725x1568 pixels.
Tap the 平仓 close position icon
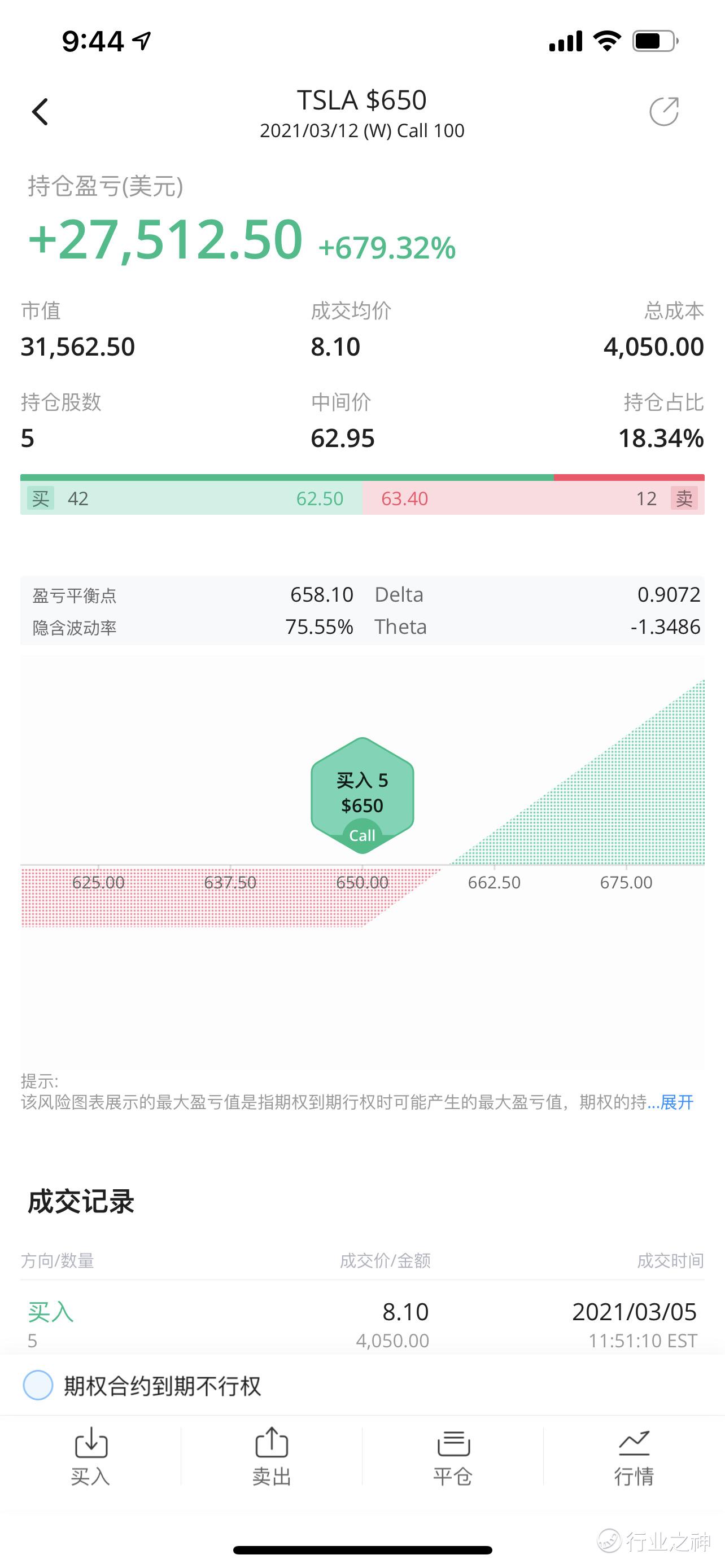pos(453,1456)
